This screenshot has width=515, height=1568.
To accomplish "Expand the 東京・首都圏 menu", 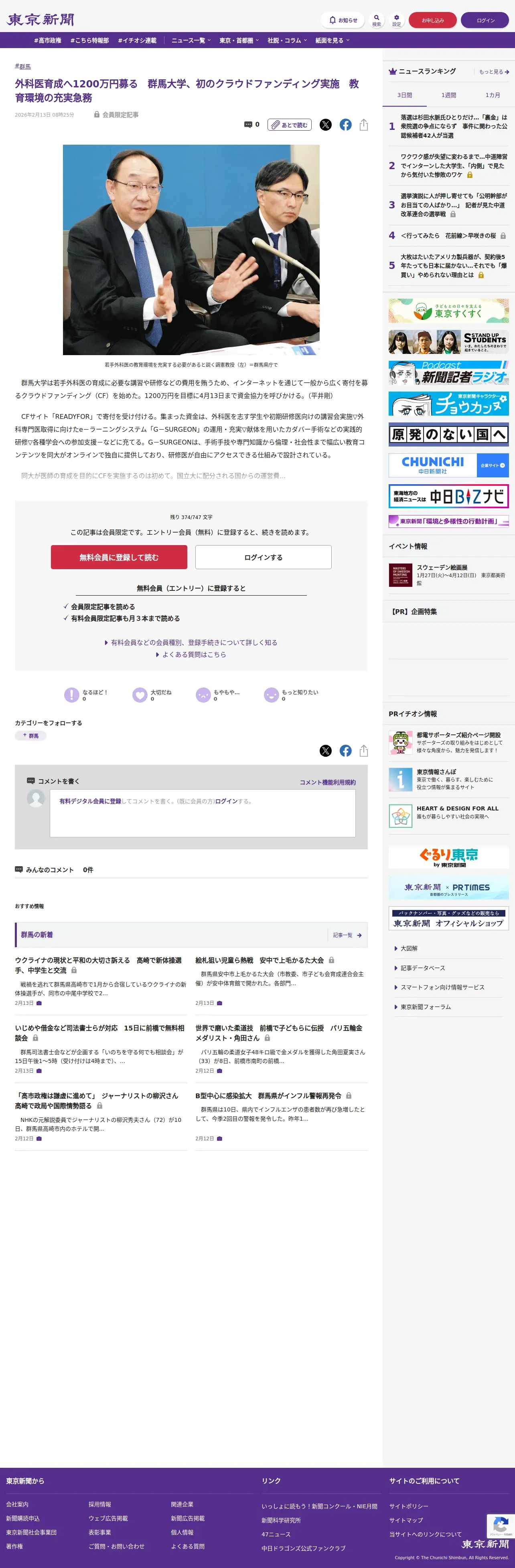I will [239, 41].
